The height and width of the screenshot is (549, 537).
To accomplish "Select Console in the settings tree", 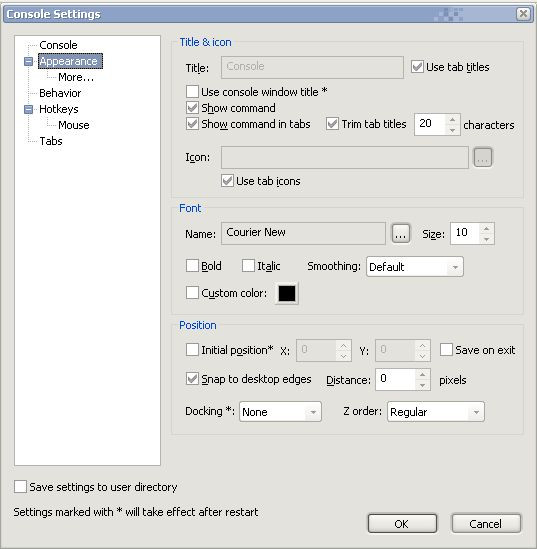I will (x=58, y=45).
